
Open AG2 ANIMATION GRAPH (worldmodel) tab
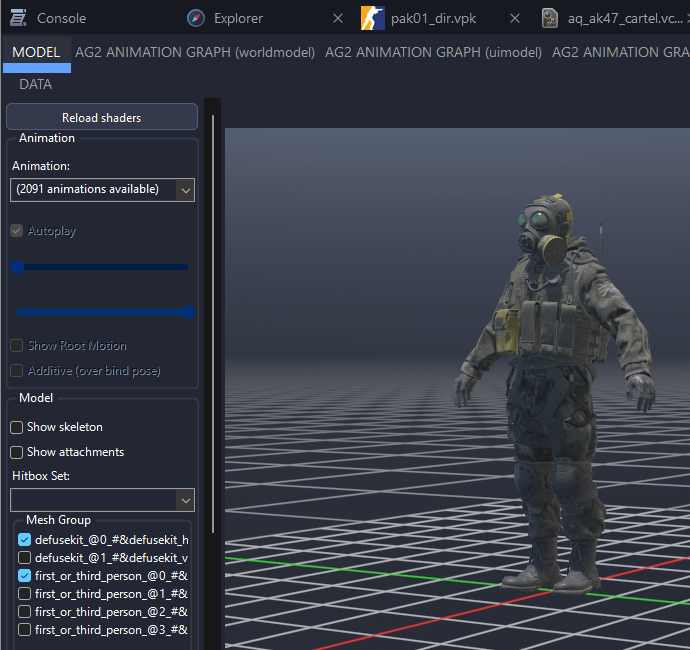tap(195, 52)
